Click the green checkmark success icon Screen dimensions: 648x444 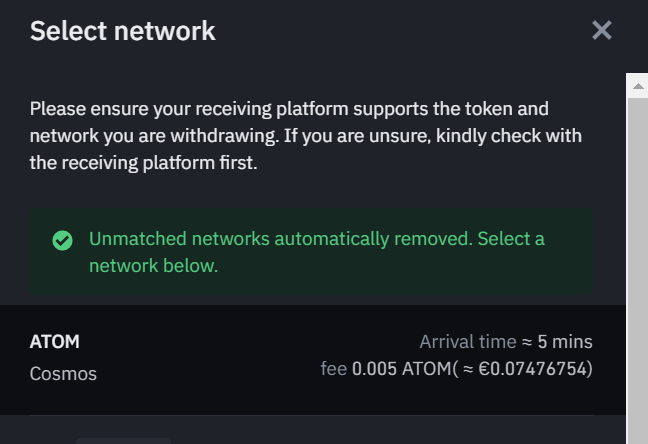[x=62, y=240]
